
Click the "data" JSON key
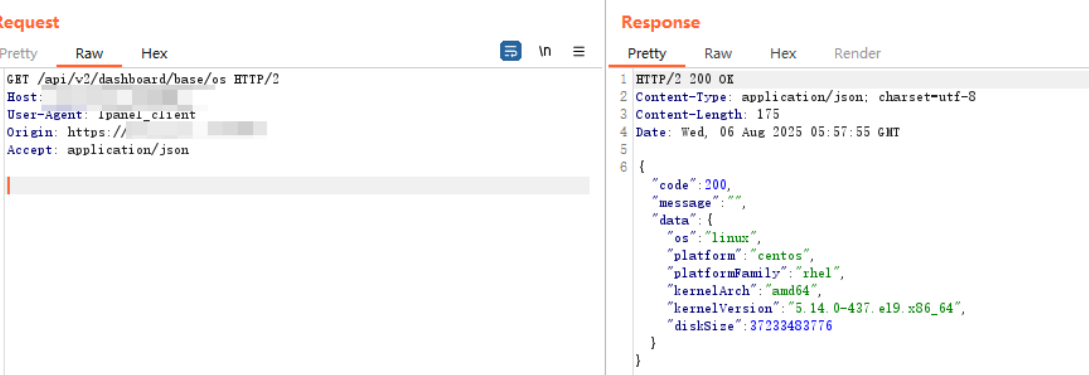(x=673, y=220)
